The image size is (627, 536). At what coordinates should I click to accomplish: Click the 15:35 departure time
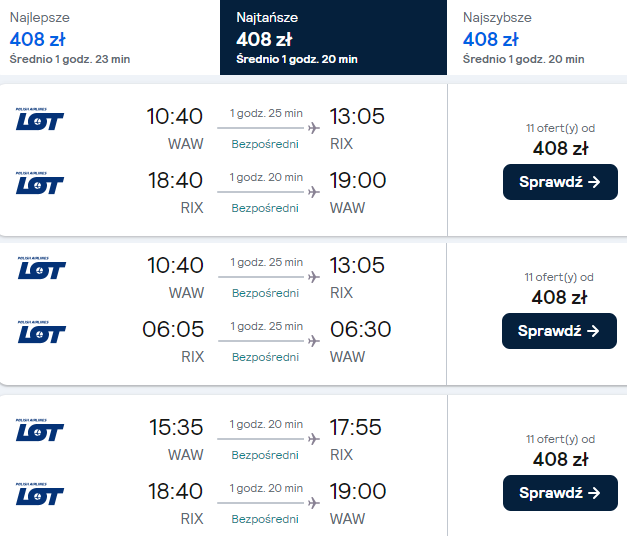[x=176, y=428]
